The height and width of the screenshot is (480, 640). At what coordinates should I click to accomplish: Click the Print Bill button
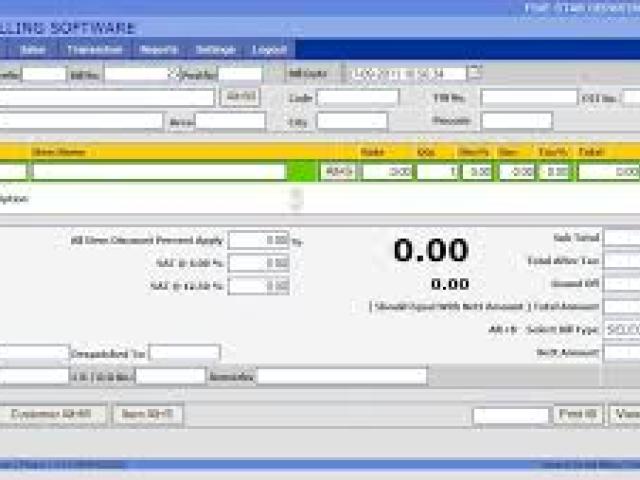point(578,414)
